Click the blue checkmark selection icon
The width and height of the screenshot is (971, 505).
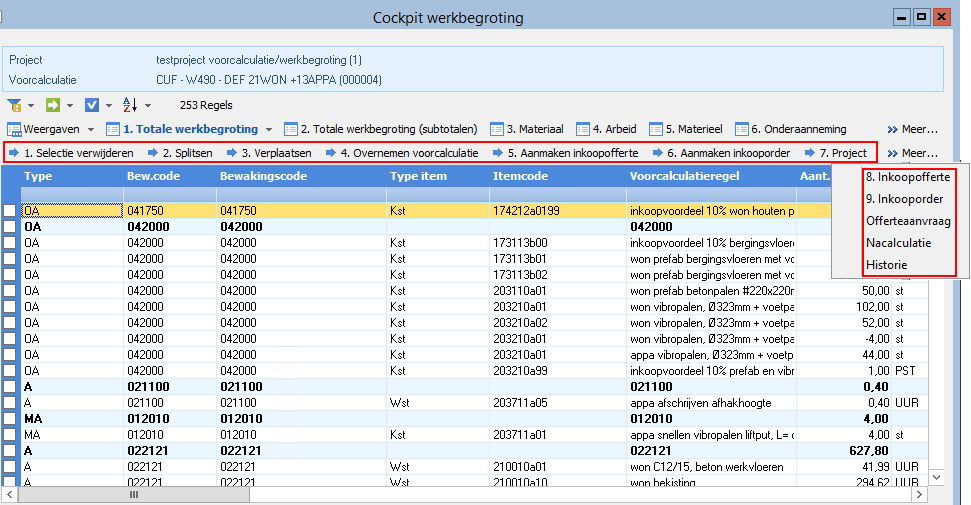[92, 105]
